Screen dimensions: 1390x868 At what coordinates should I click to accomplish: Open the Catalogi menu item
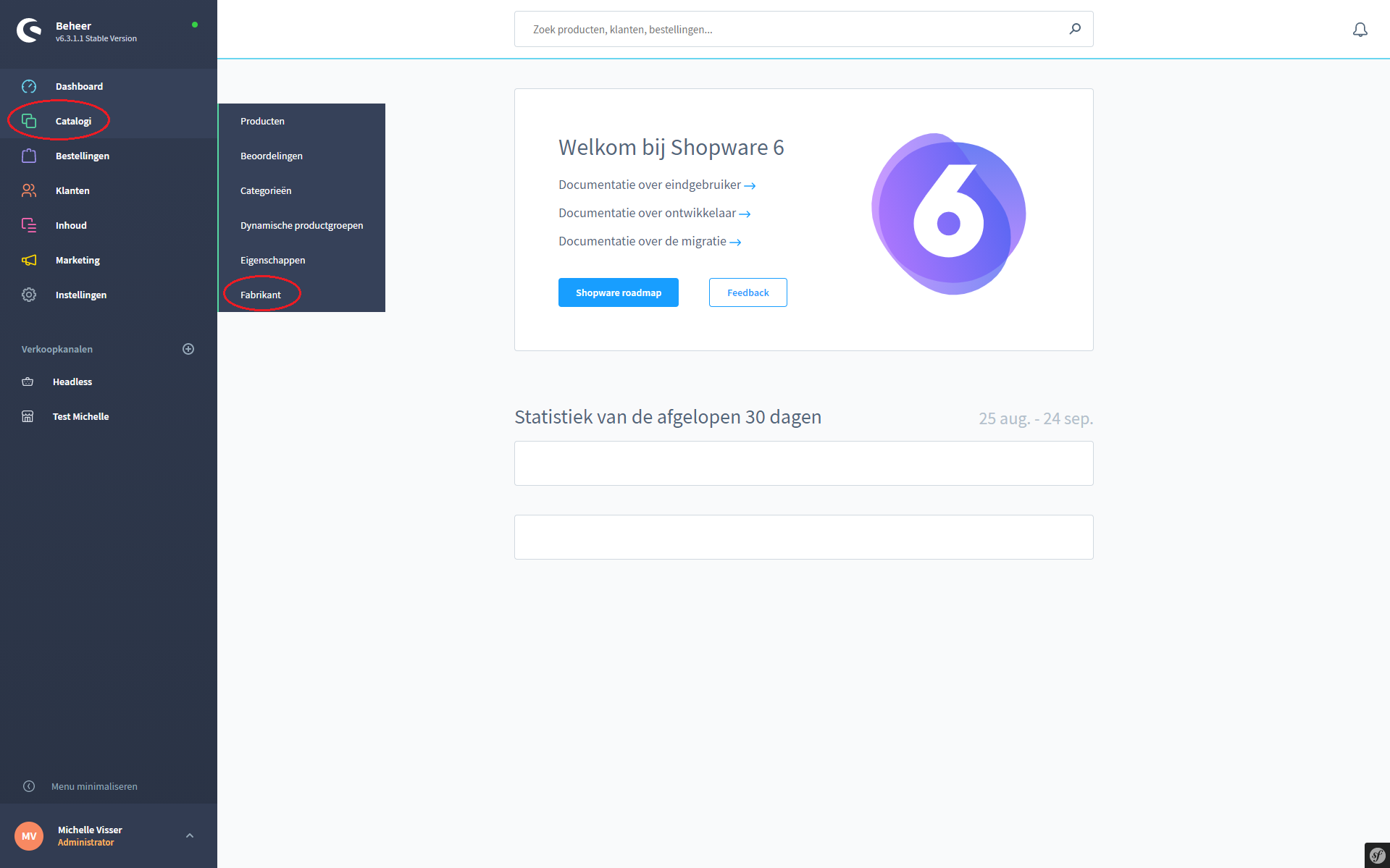(x=73, y=121)
